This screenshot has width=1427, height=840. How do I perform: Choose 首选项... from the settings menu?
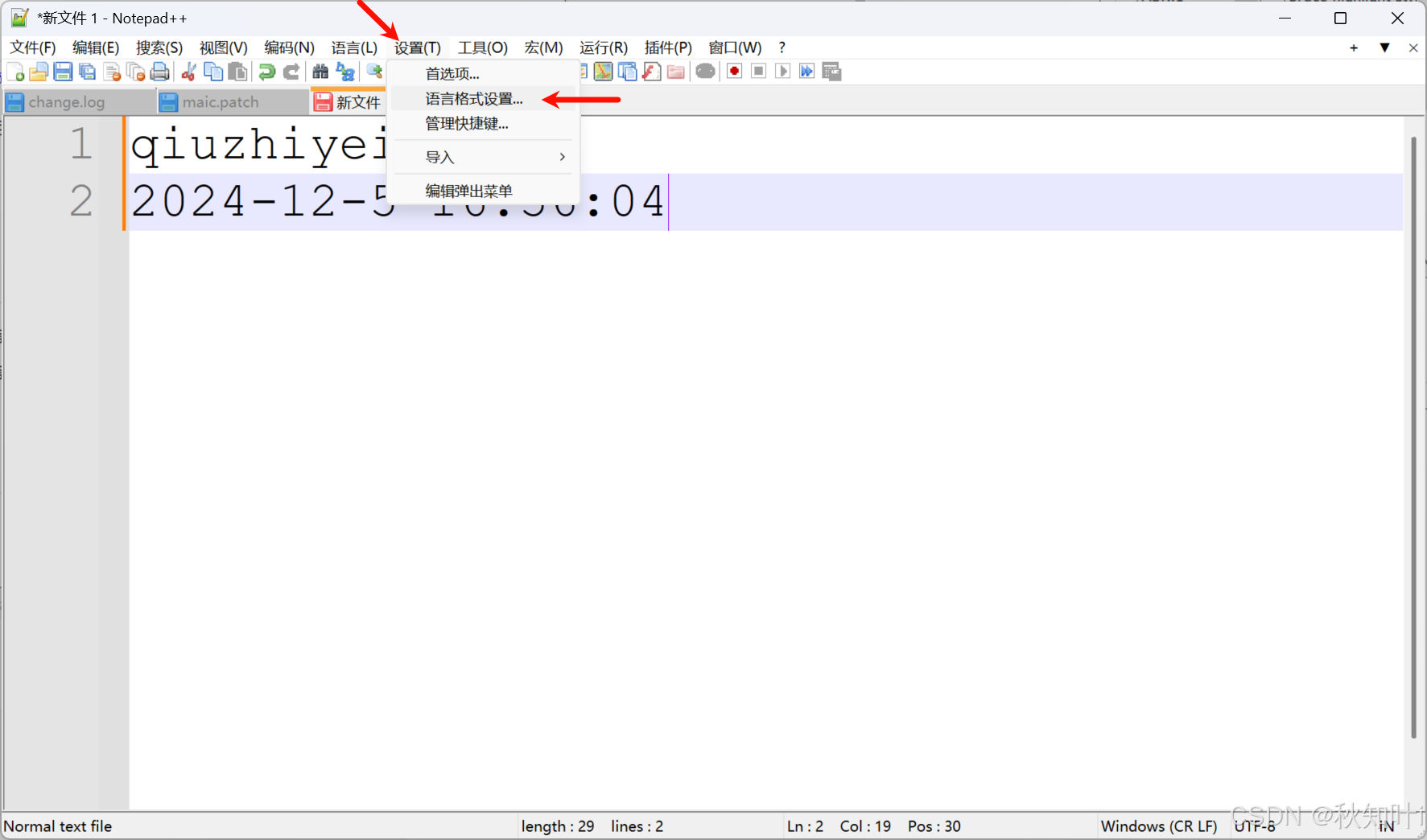[484, 74]
